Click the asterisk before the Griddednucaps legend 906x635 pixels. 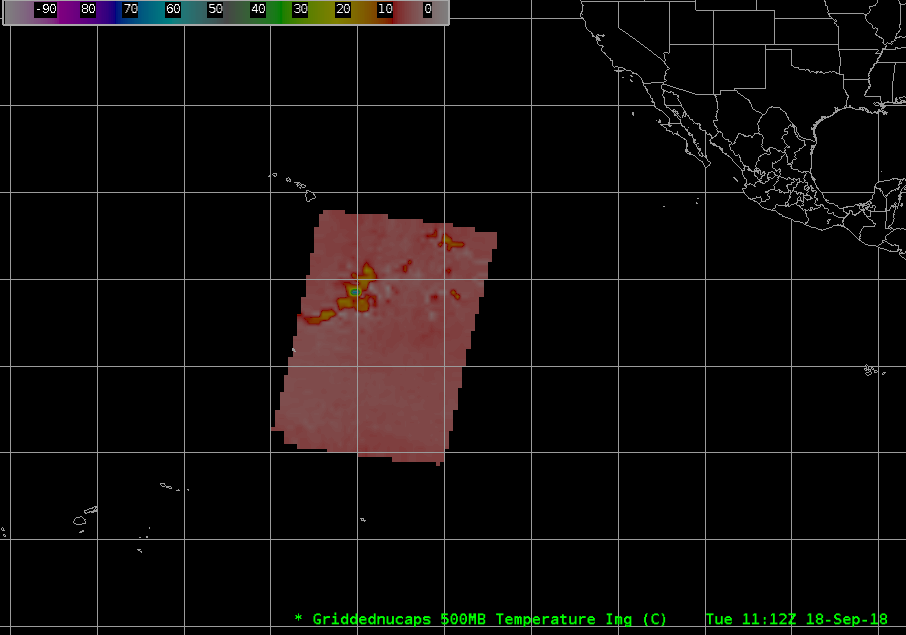tap(298, 618)
